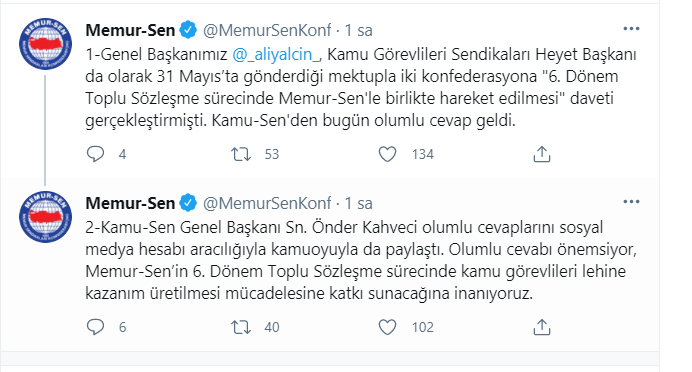Click Memur-Sen avatar on first tweet
Screen dimensions: 692x372
point(45,44)
